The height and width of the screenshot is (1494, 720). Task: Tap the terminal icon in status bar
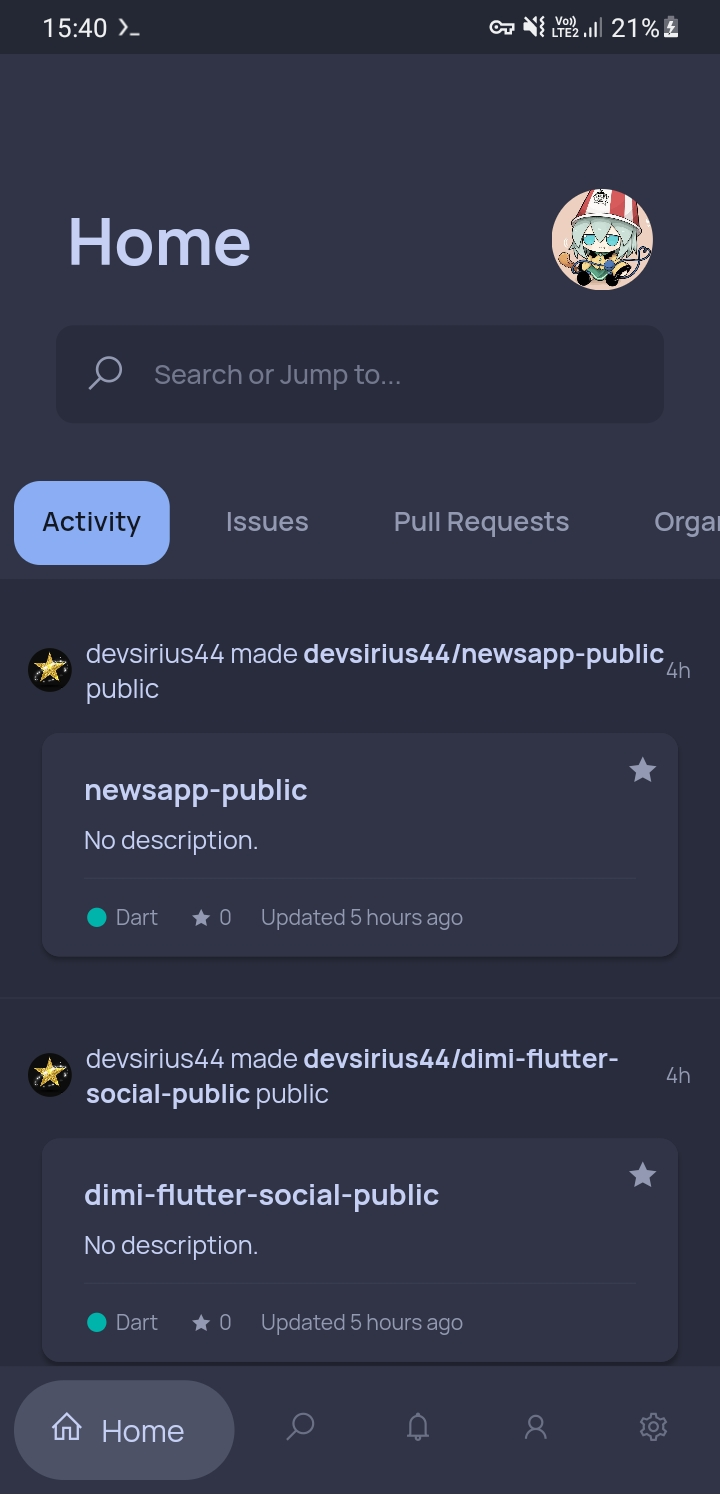[x=129, y=28]
